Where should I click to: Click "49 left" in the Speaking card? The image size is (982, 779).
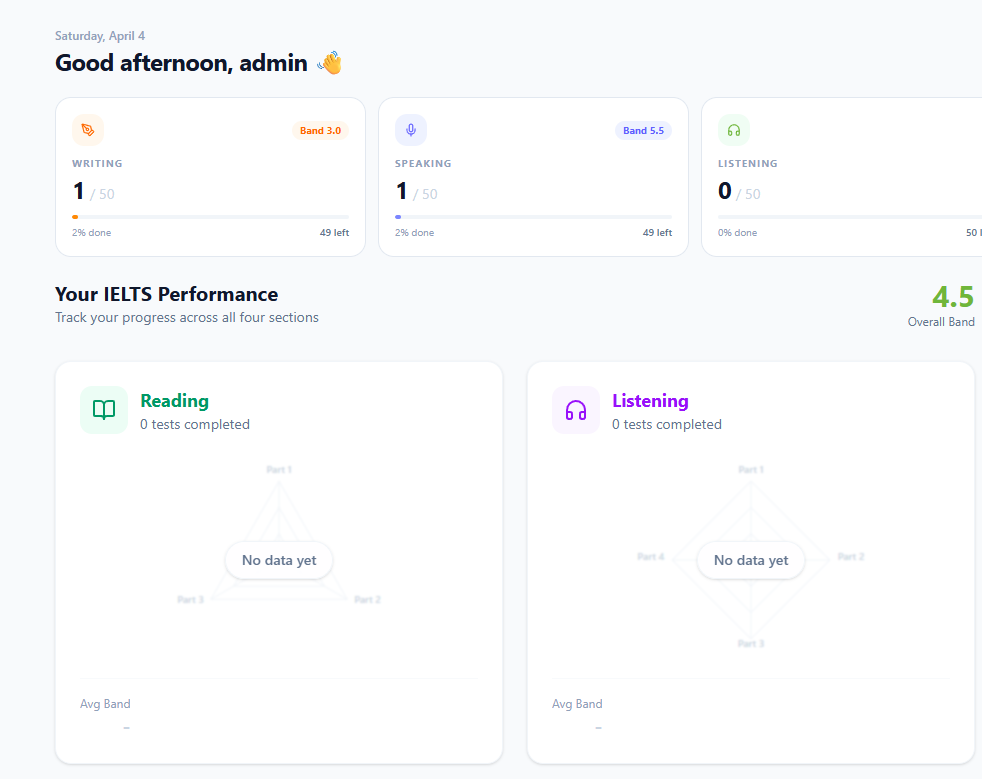[657, 233]
